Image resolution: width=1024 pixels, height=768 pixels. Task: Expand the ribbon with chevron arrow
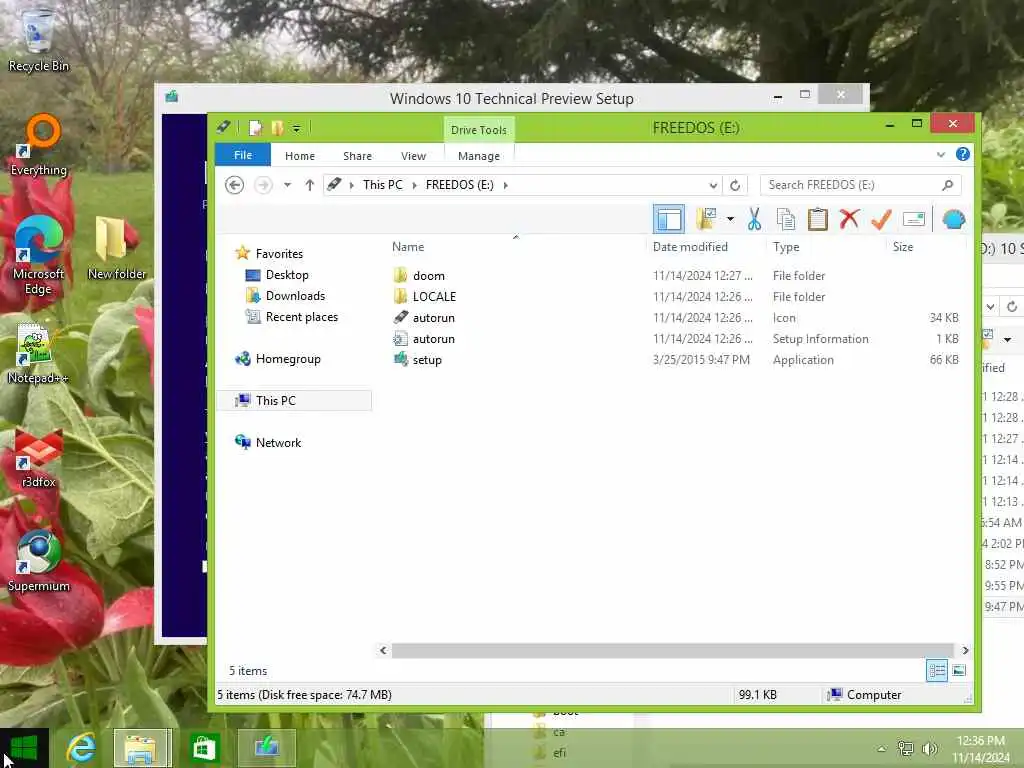click(940, 155)
